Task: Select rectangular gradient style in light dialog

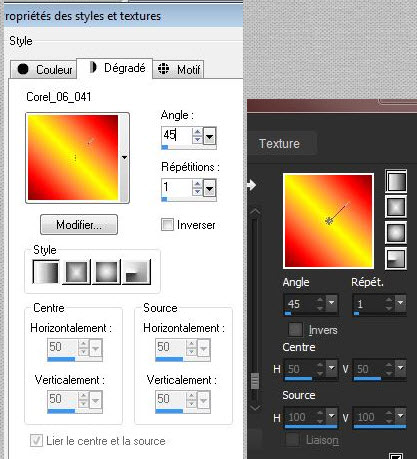Action: 76,272
